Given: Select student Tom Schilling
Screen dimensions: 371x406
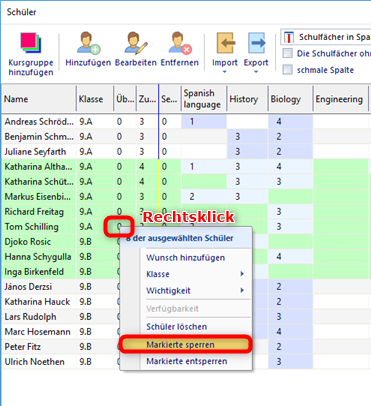Looking at the screenshot, I should click(31, 227).
